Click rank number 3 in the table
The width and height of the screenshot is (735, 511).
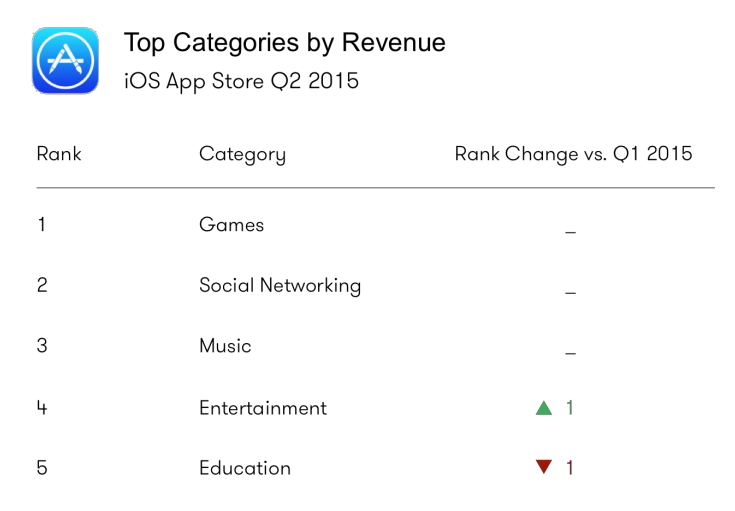42,346
